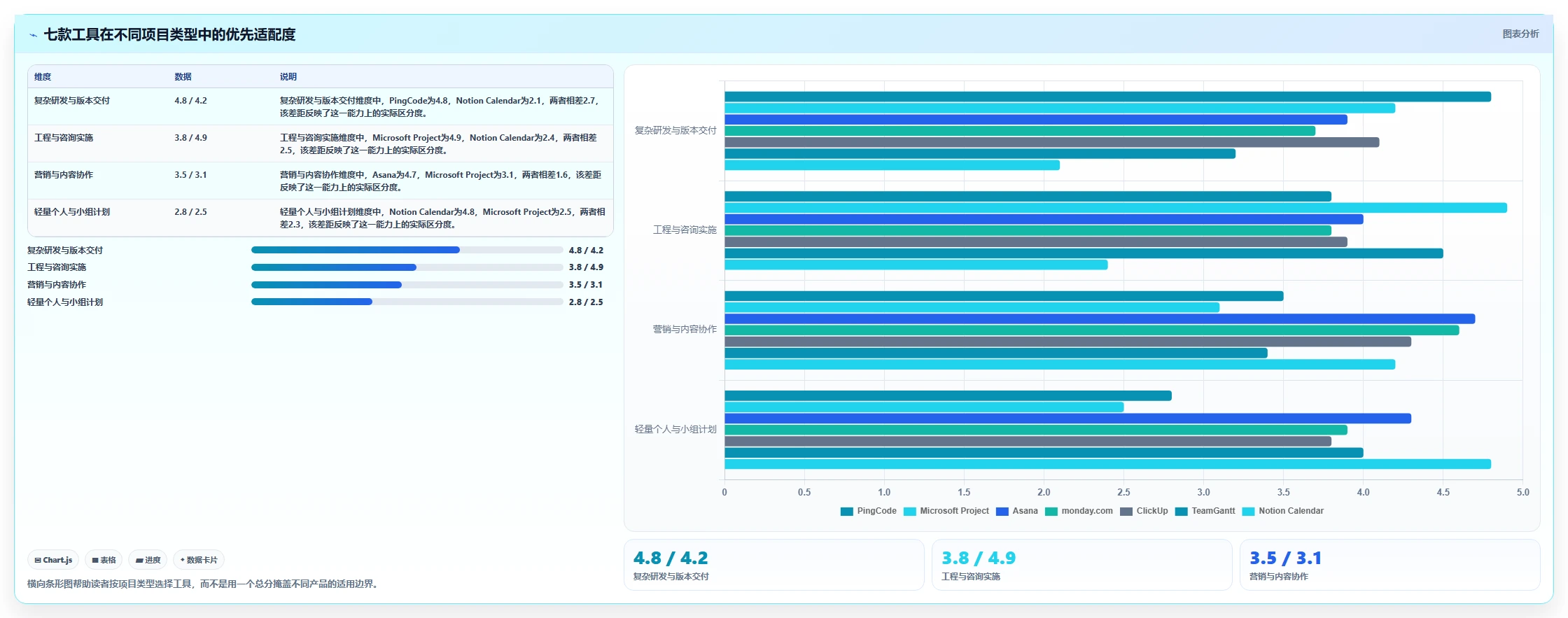1568x618 pixels.
Task: Click the 4.8 / 4.2 table cell
Action: (x=190, y=101)
